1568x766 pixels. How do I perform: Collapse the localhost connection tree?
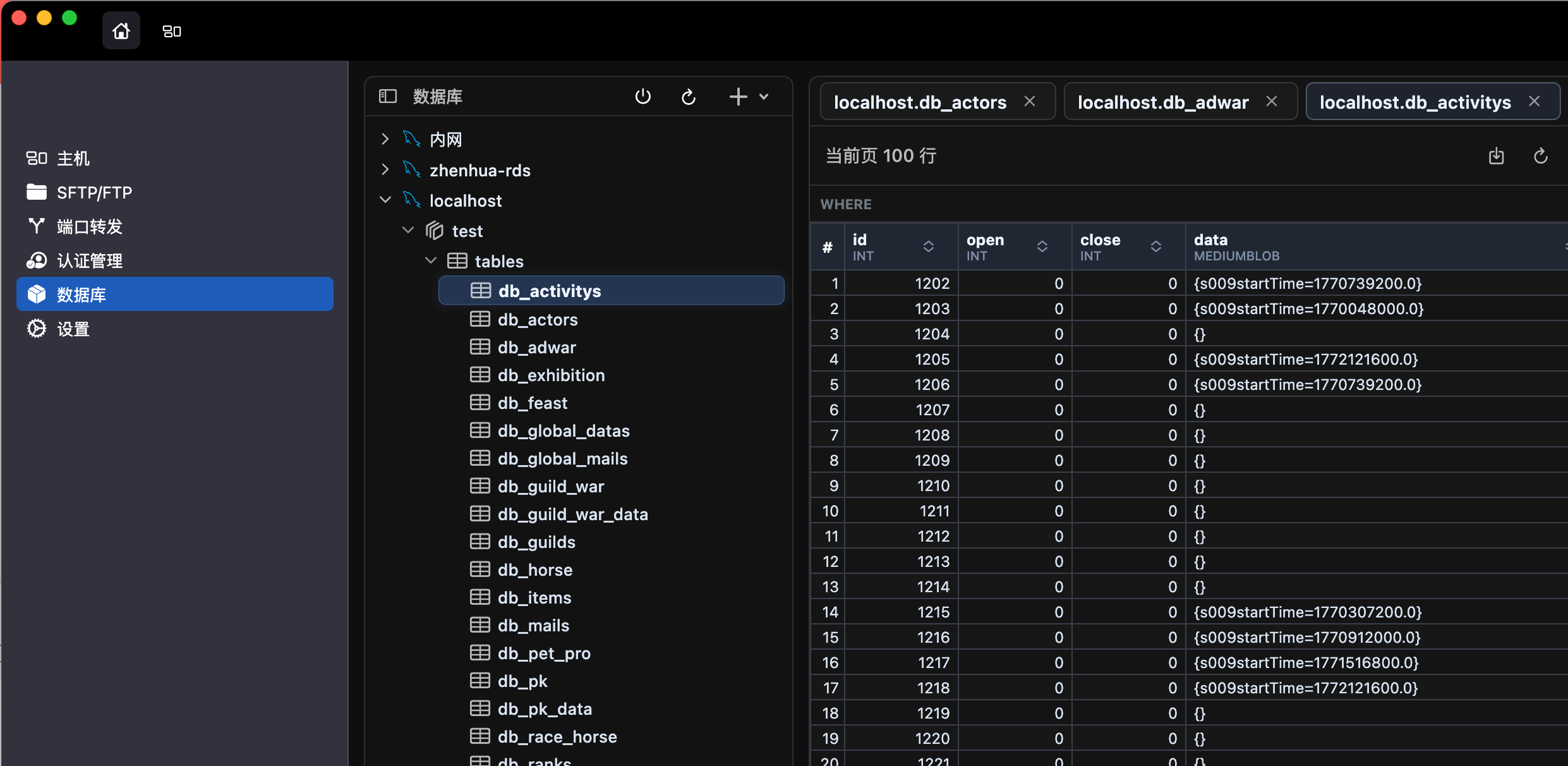pos(385,200)
